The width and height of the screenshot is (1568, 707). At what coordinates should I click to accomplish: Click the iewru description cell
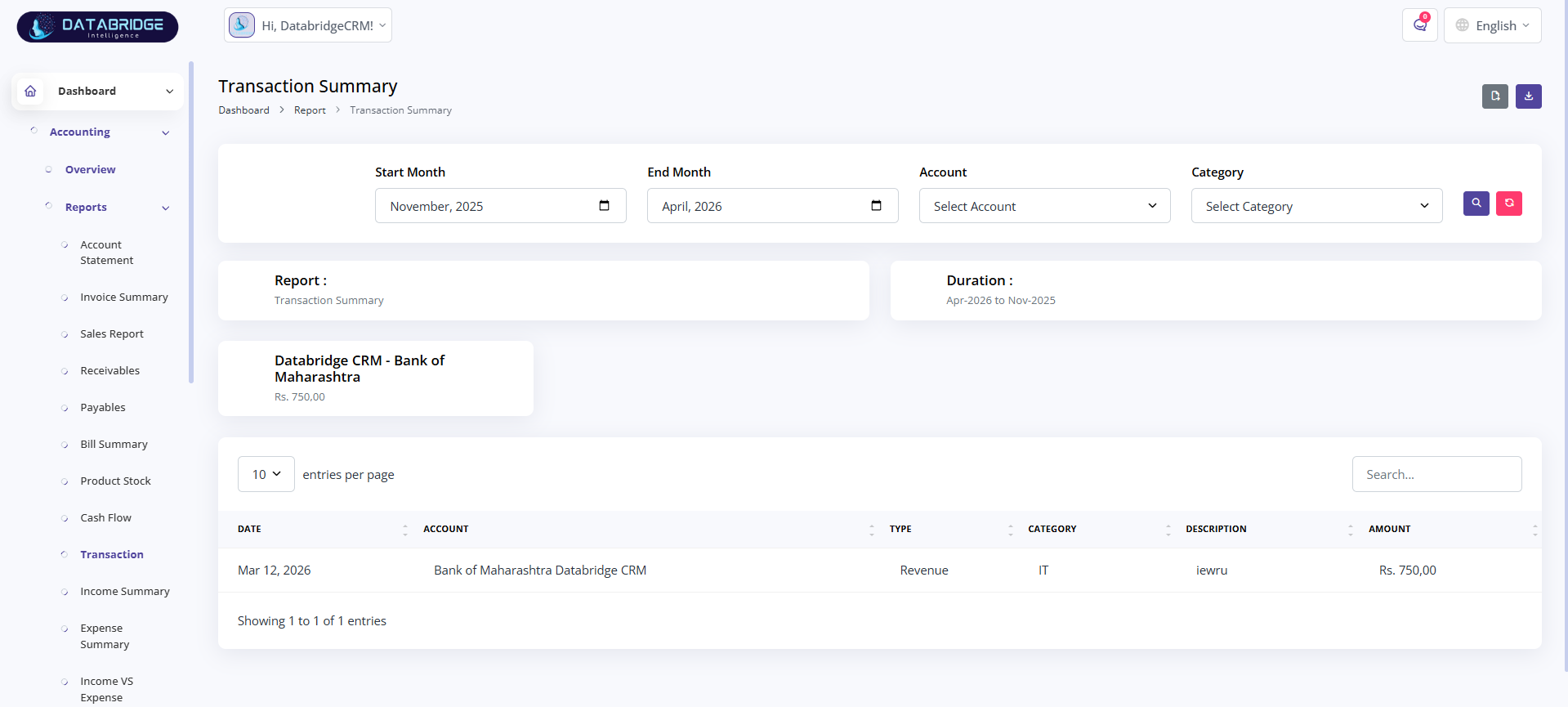point(1212,571)
